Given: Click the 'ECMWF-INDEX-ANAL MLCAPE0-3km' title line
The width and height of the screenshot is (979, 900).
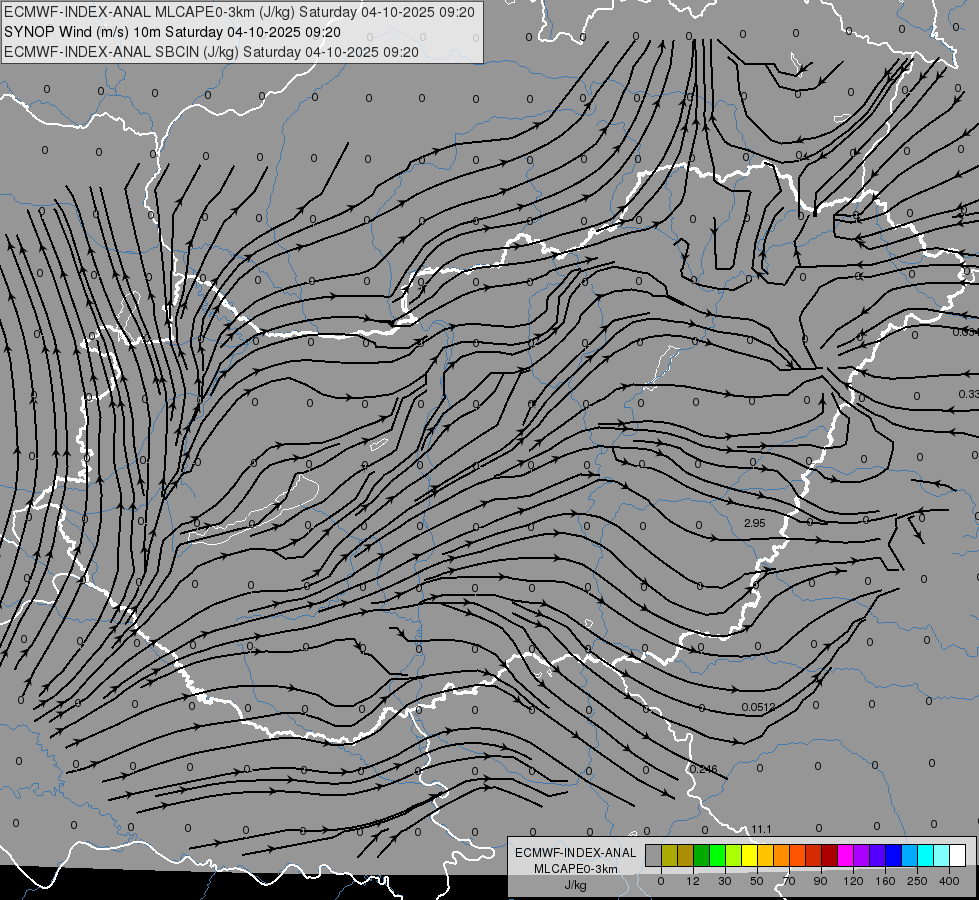Looking at the screenshot, I should pyautogui.click(x=239, y=12).
